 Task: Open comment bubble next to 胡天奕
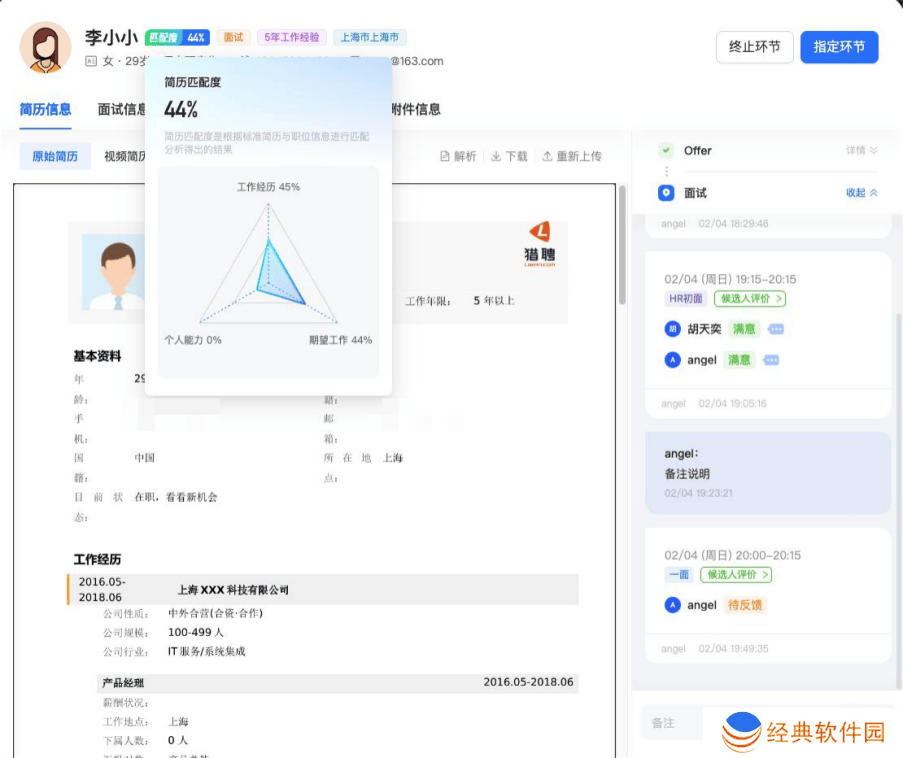click(x=774, y=329)
